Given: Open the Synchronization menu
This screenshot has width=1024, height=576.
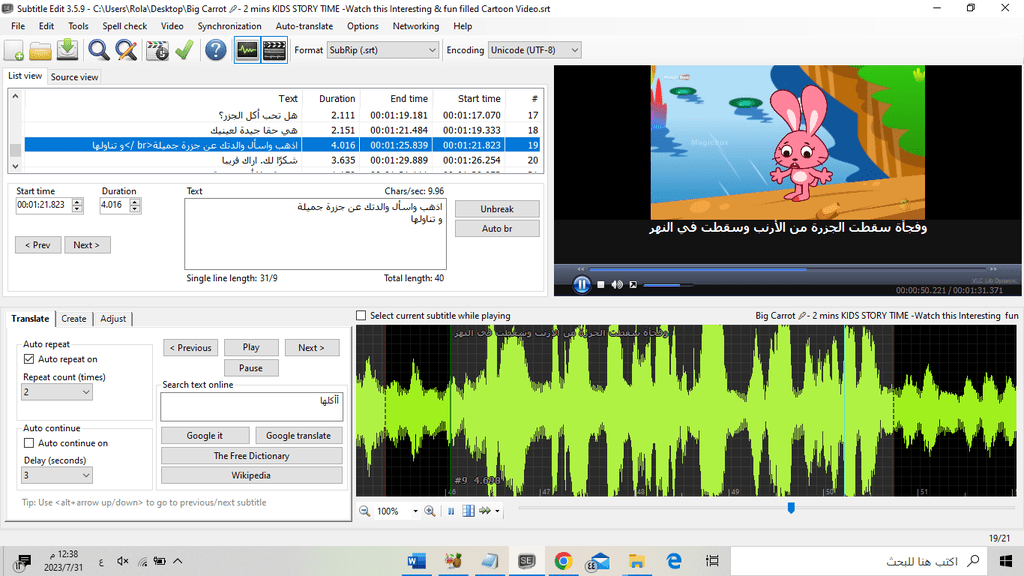Looking at the screenshot, I should (x=229, y=26).
